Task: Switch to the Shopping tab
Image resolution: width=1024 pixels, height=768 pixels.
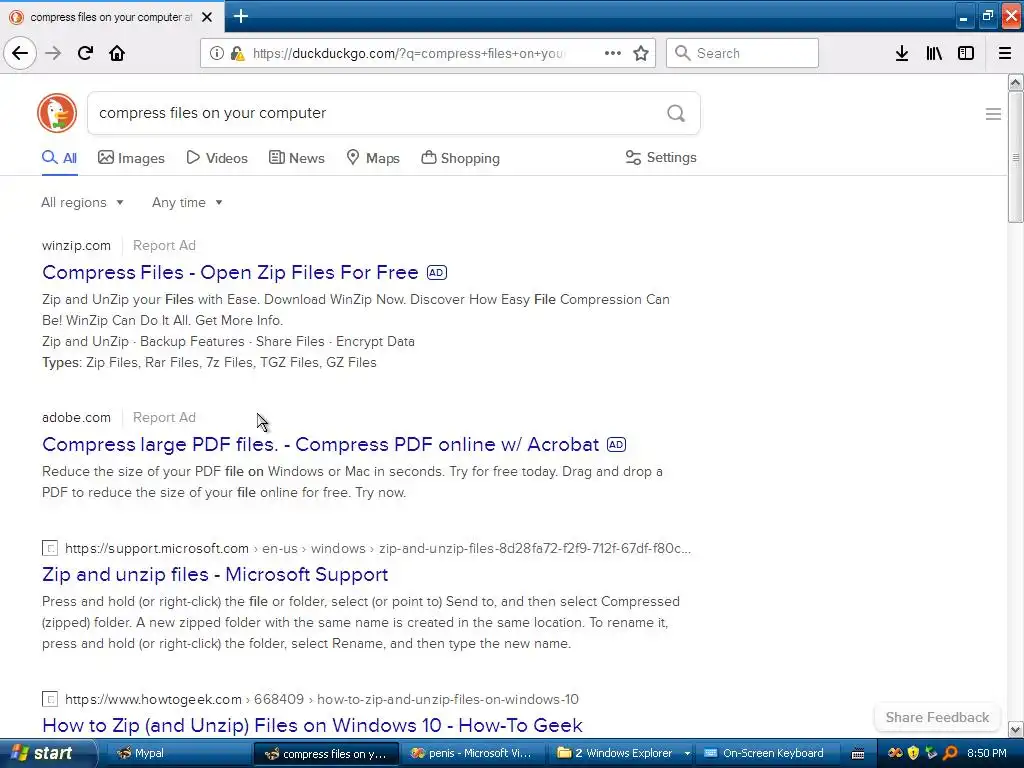Action: pos(460,158)
